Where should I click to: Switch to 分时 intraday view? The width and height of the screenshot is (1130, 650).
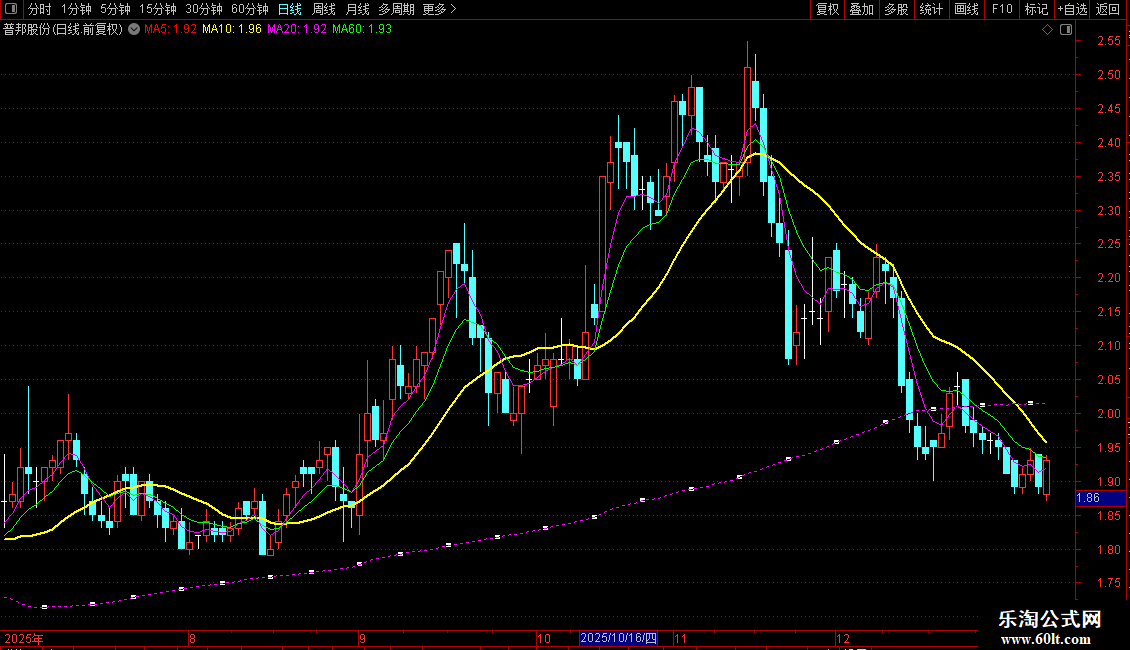point(40,9)
